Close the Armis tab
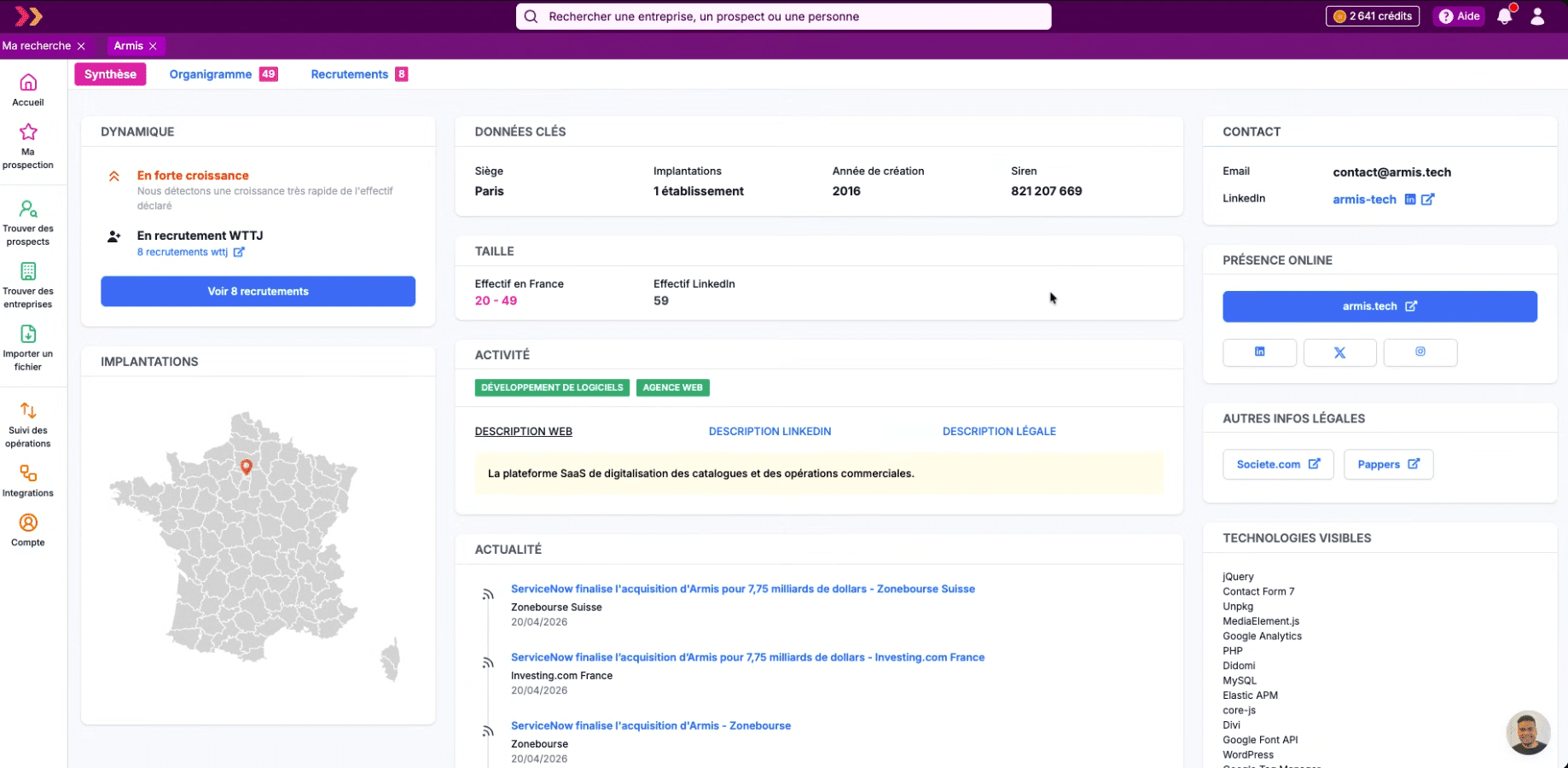Screen dimensions: 1568x768 (153, 46)
